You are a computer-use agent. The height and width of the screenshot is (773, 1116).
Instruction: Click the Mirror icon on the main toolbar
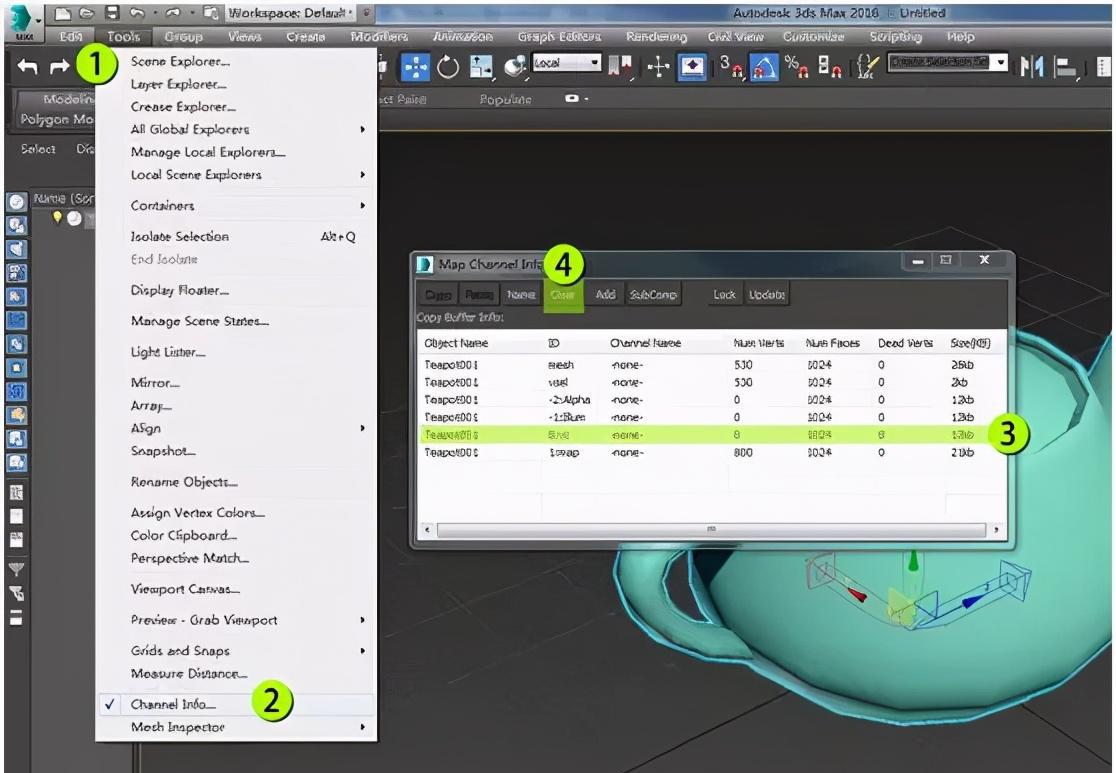pyautogui.click(x=1031, y=67)
